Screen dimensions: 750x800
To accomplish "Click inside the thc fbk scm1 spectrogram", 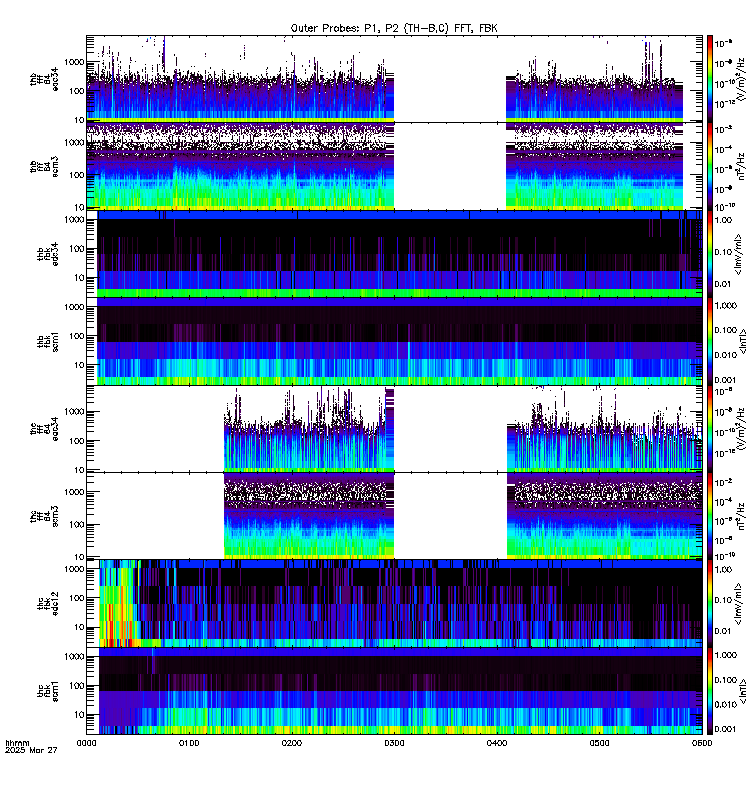I will tap(394, 691).
